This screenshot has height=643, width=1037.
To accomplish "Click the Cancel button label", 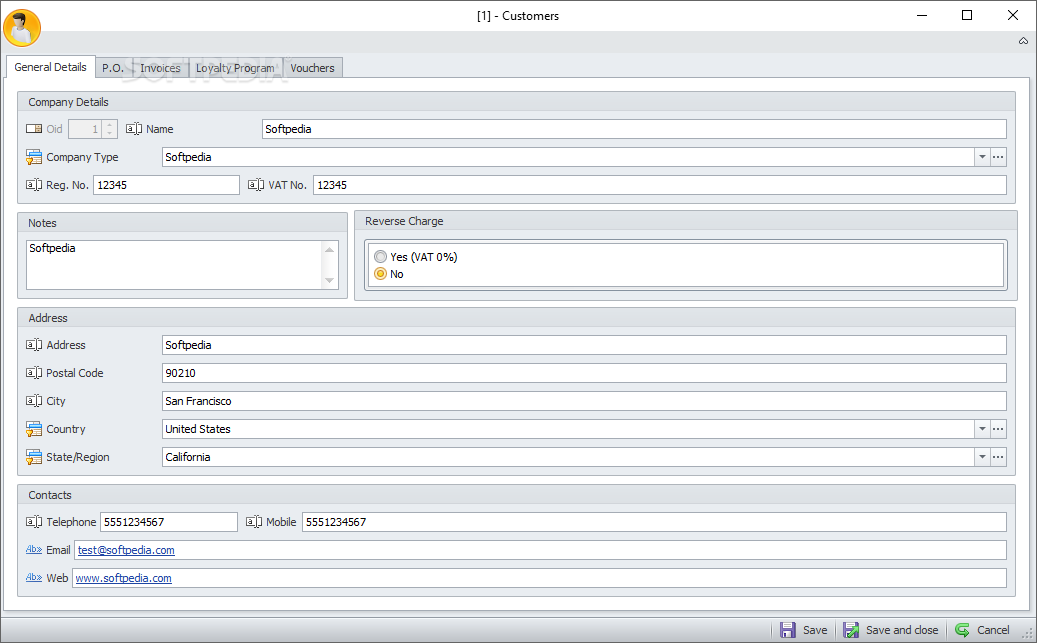I will 993,630.
